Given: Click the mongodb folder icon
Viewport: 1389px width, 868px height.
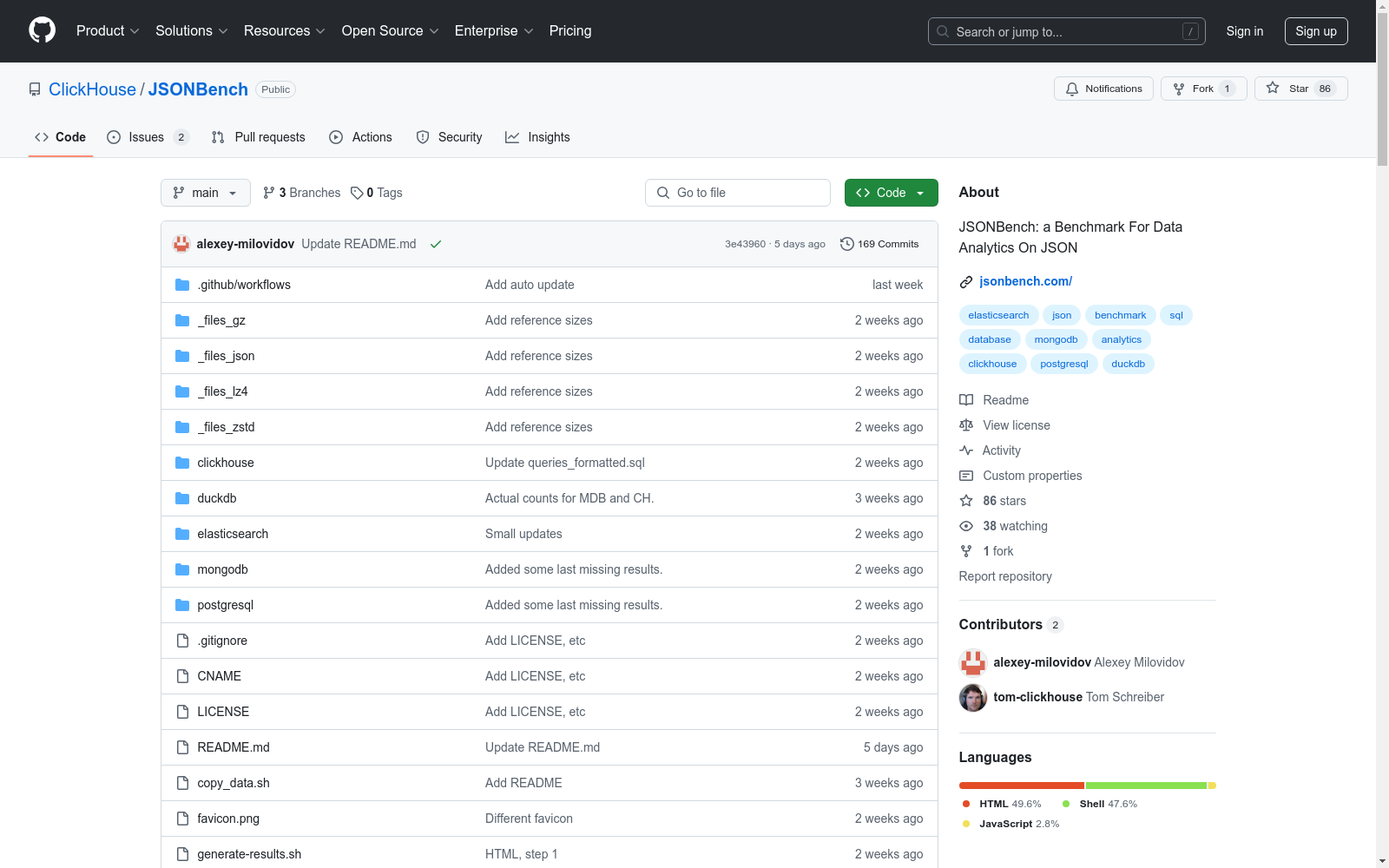Looking at the screenshot, I should (x=182, y=569).
